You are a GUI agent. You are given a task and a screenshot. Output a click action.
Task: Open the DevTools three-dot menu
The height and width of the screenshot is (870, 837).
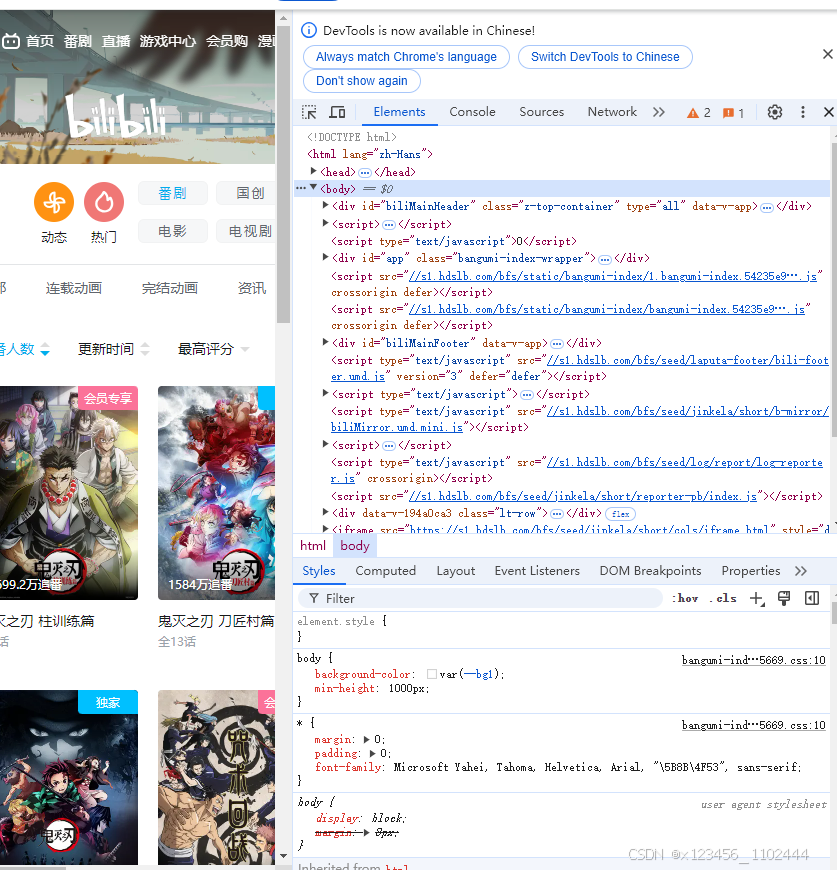[x=803, y=112]
